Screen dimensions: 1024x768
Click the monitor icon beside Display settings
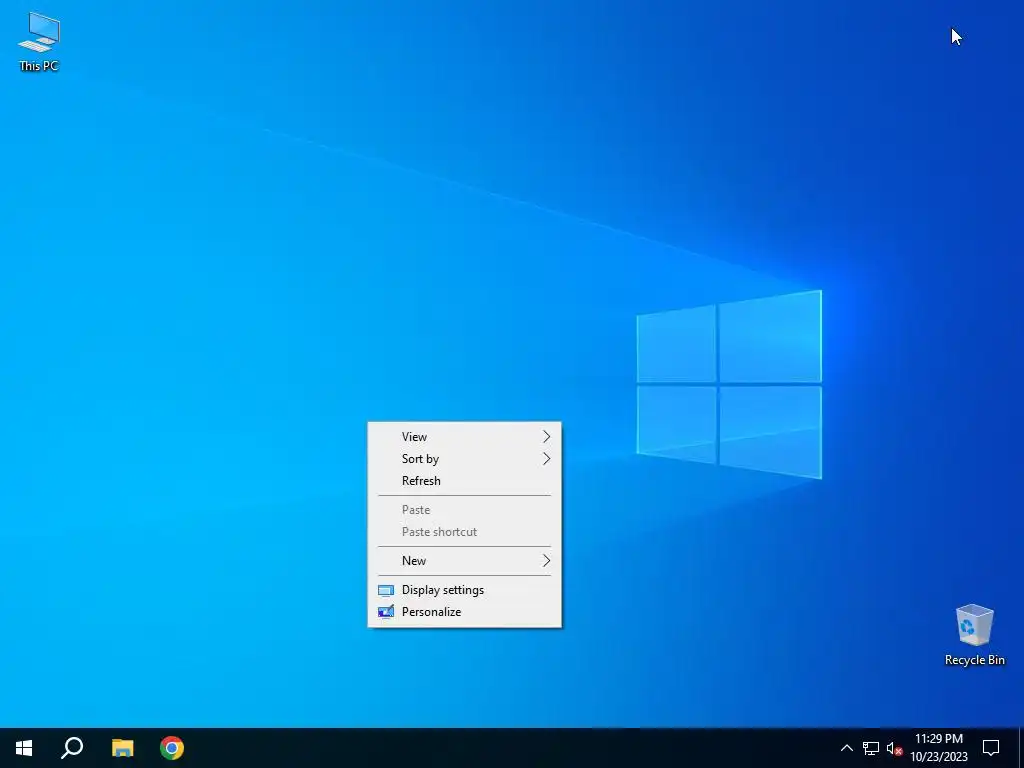tap(386, 590)
